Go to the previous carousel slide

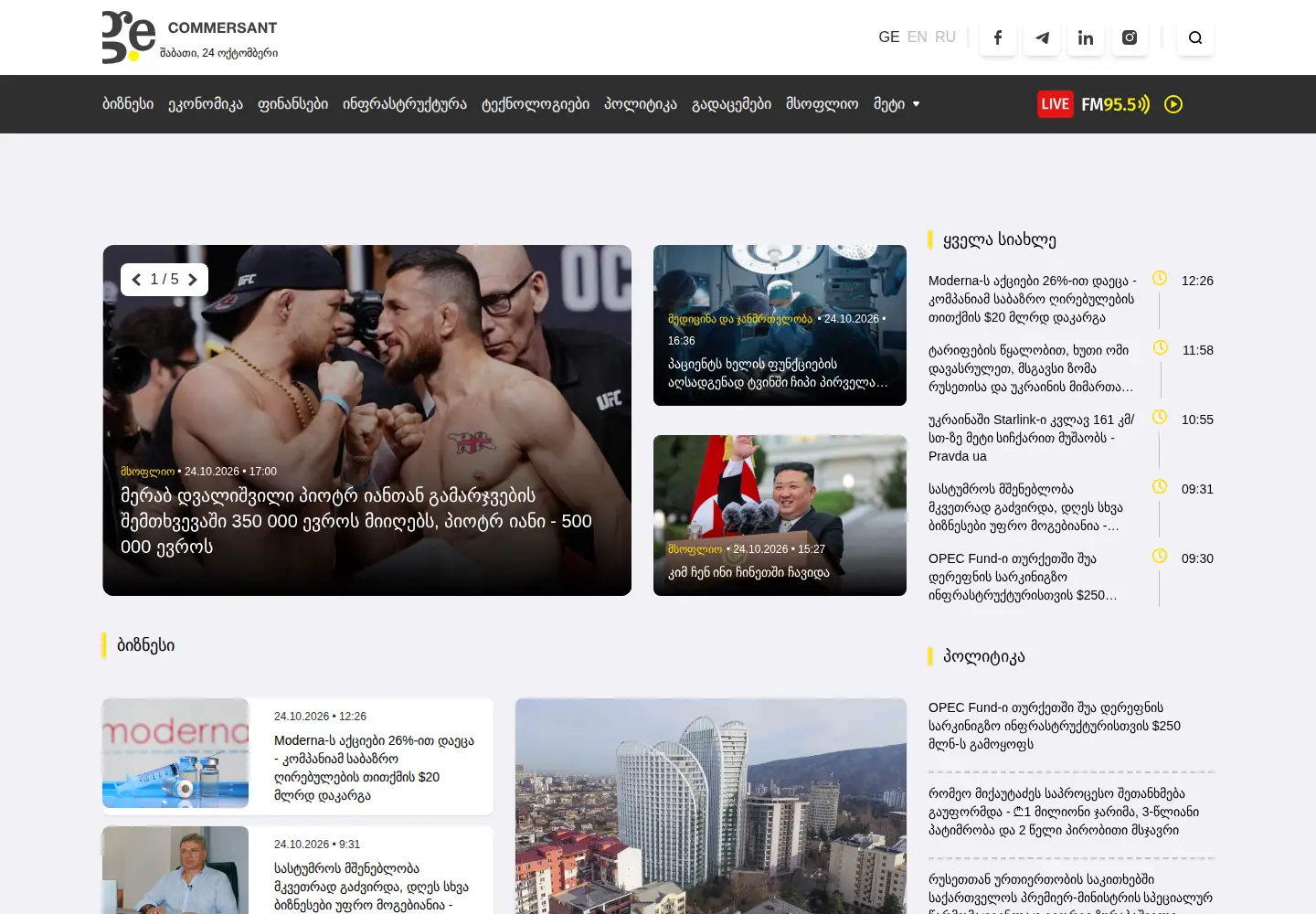click(x=136, y=280)
